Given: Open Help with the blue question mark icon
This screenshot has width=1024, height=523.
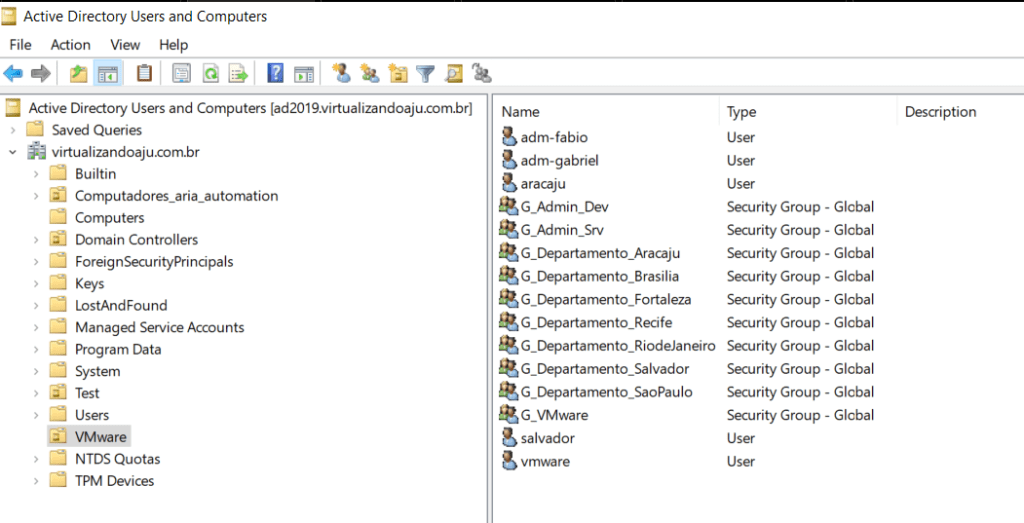Looking at the screenshot, I should (x=276, y=73).
